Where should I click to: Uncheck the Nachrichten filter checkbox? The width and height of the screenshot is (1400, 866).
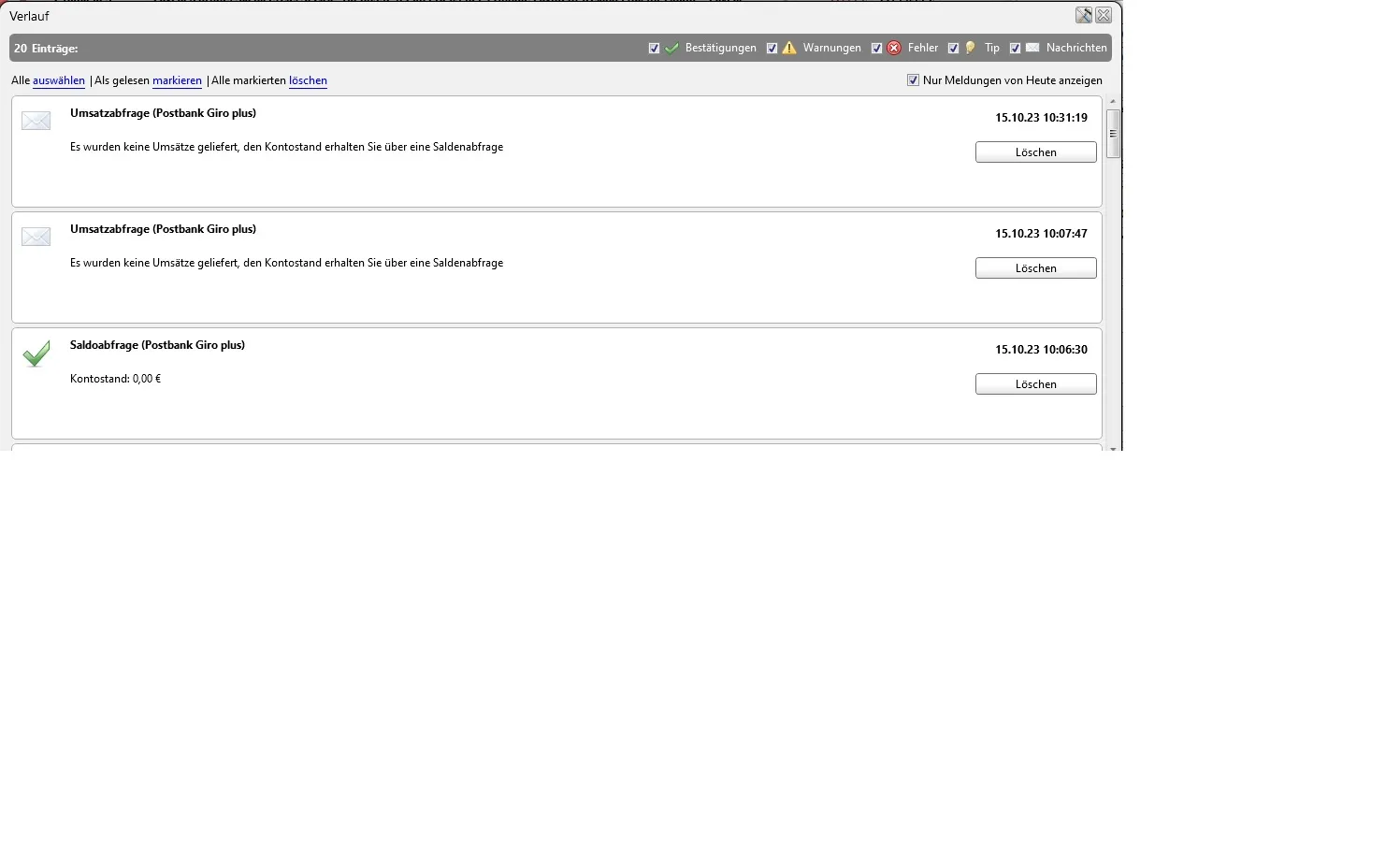1015,48
